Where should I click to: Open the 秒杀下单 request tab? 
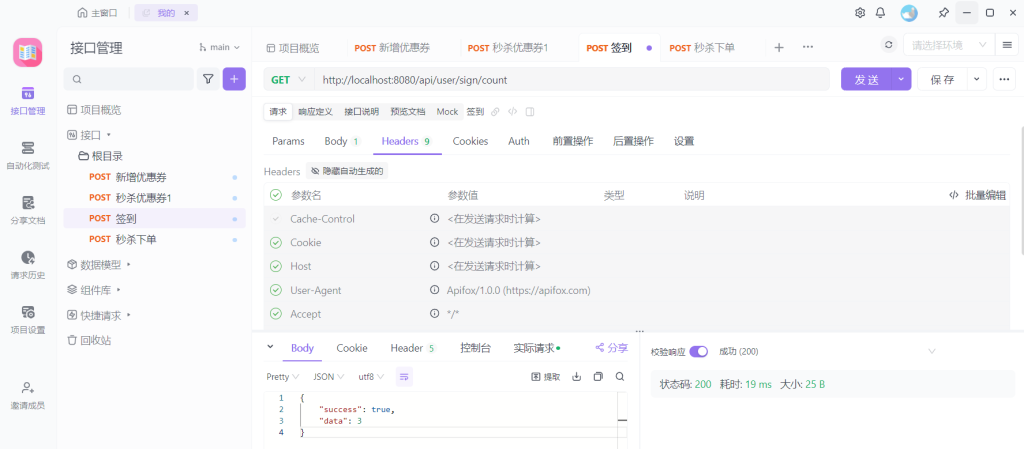pyautogui.click(x=702, y=47)
